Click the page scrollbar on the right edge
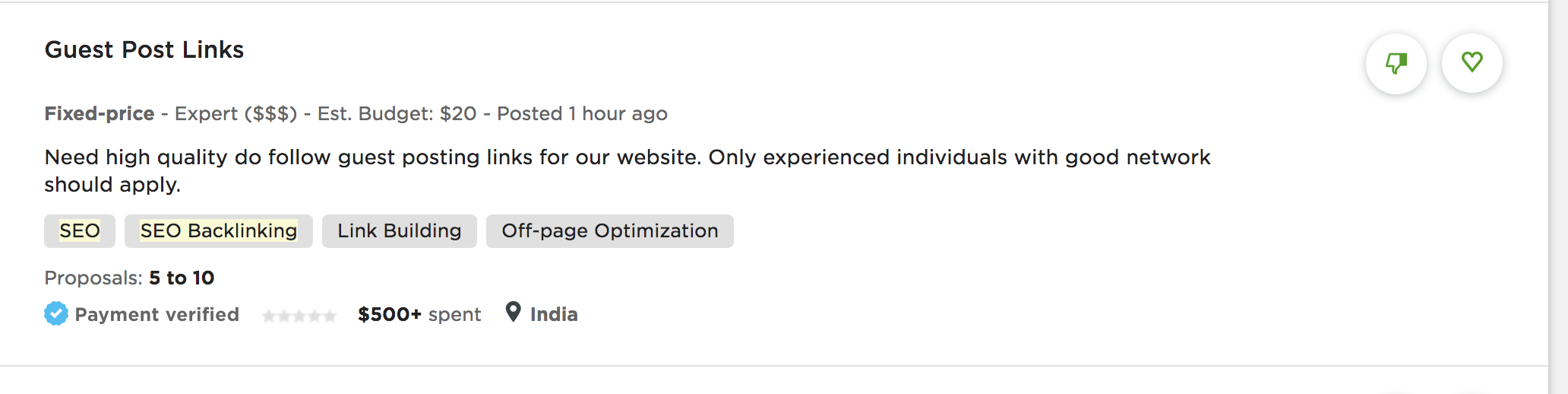Screen dimensions: 1568x394 (x=1558, y=197)
